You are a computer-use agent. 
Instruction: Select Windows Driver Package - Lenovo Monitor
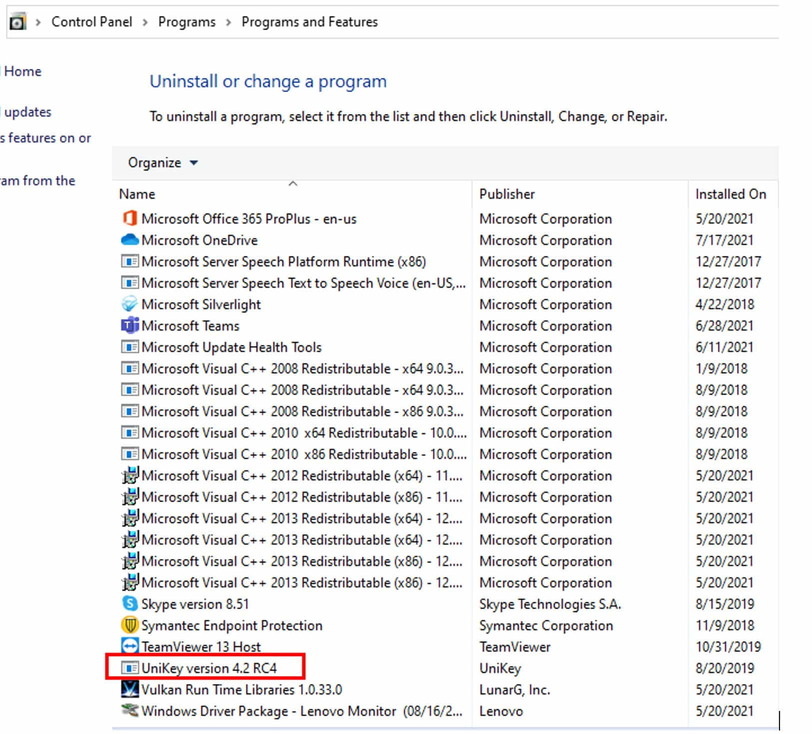(302, 711)
